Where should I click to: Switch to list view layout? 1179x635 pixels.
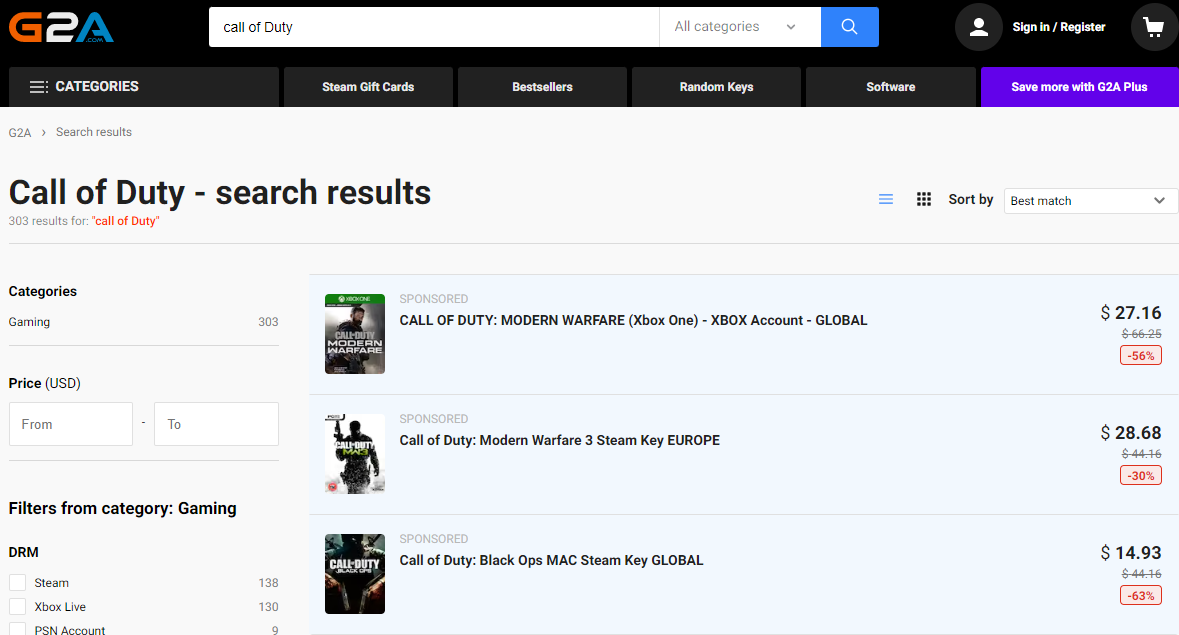pos(885,200)
